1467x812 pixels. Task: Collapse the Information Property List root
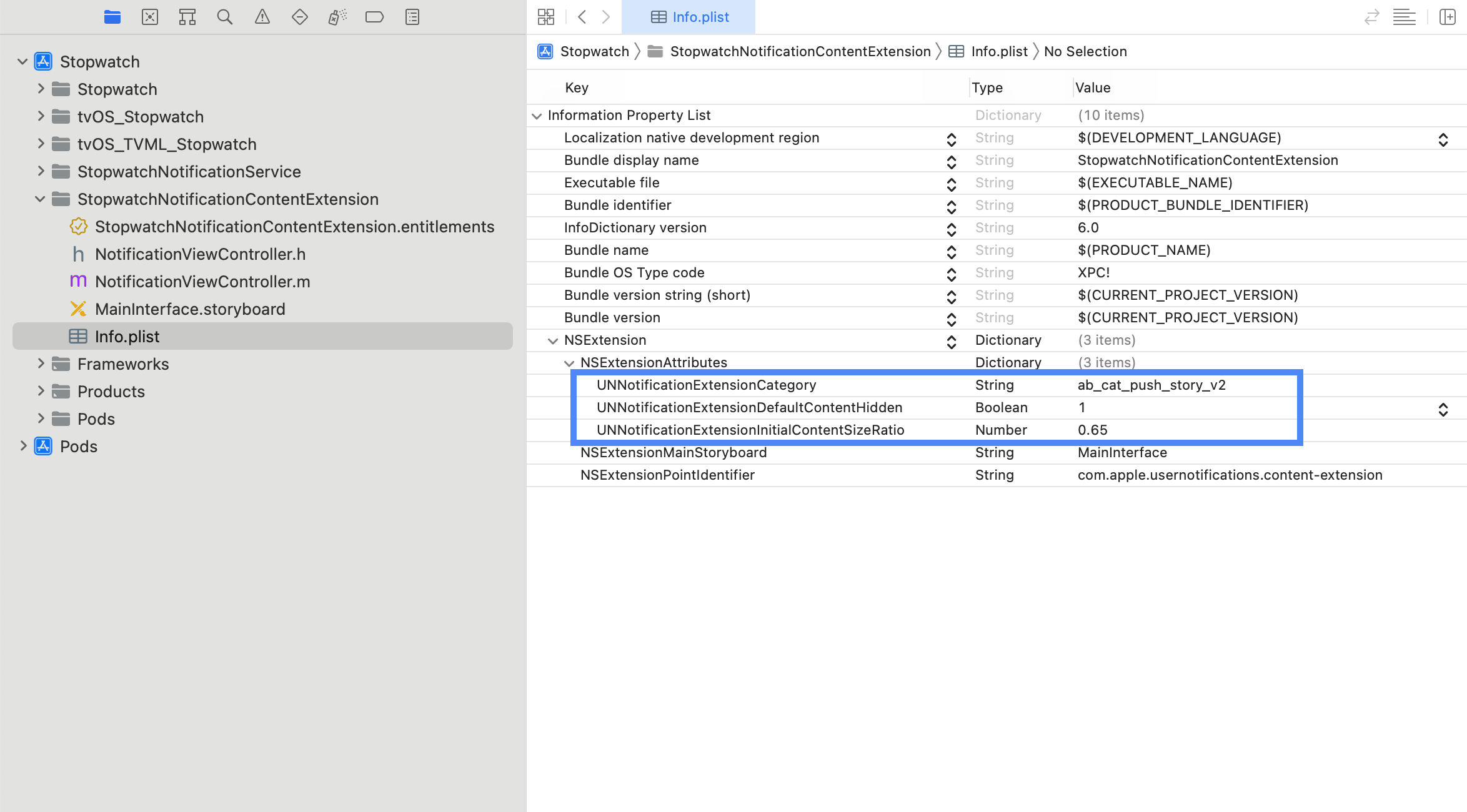(537, 116)
